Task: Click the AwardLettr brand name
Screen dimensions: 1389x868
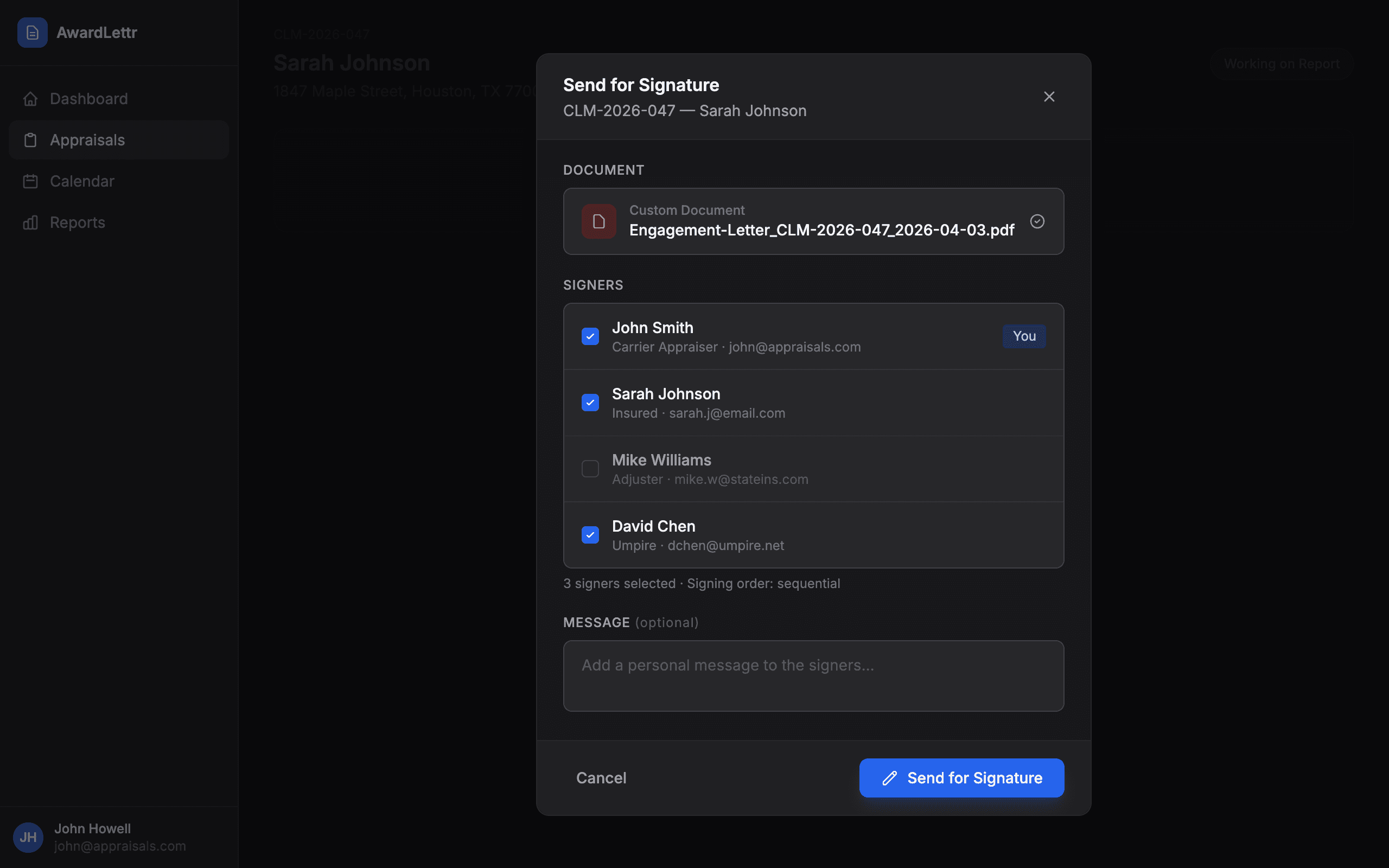Action: (97, 33)
